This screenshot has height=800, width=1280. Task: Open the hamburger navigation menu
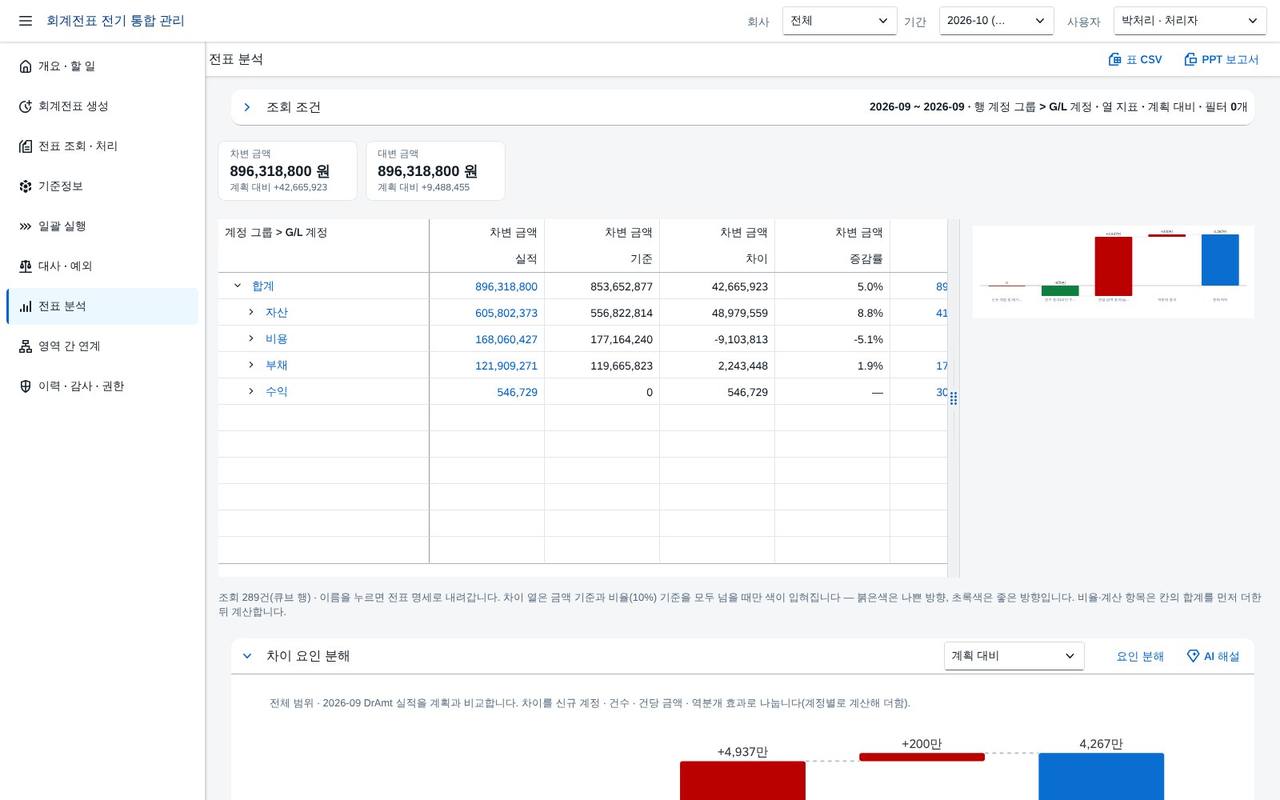point(25,21)
